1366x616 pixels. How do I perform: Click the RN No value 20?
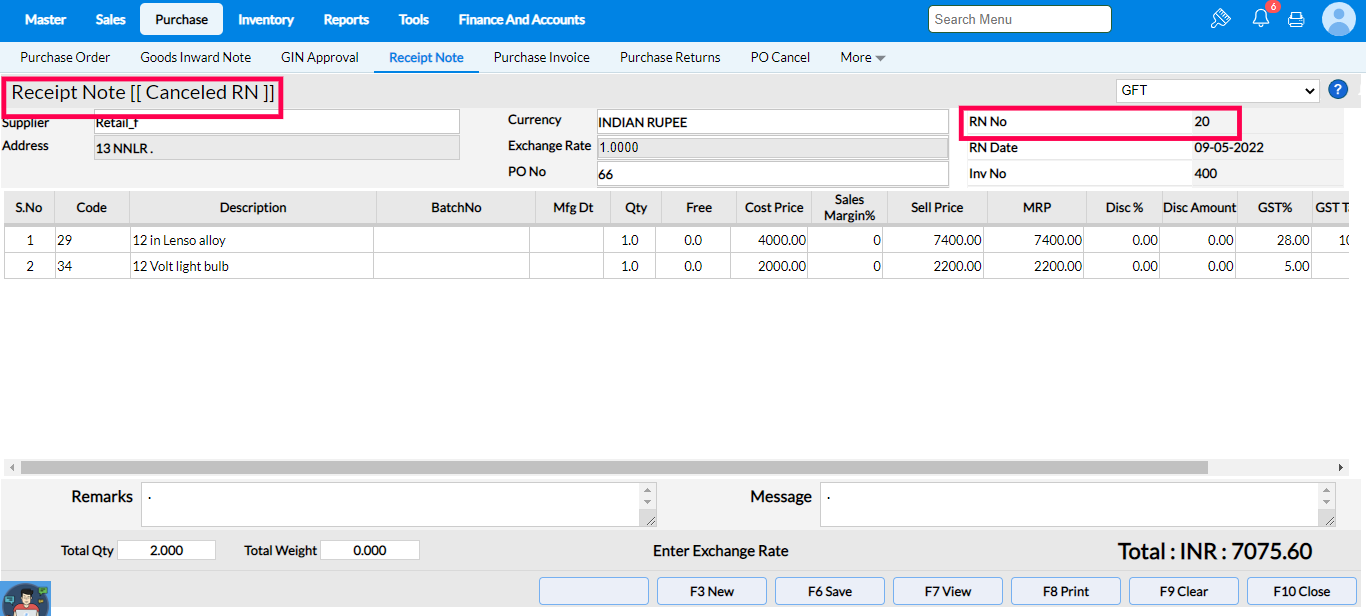(1202, 121)
